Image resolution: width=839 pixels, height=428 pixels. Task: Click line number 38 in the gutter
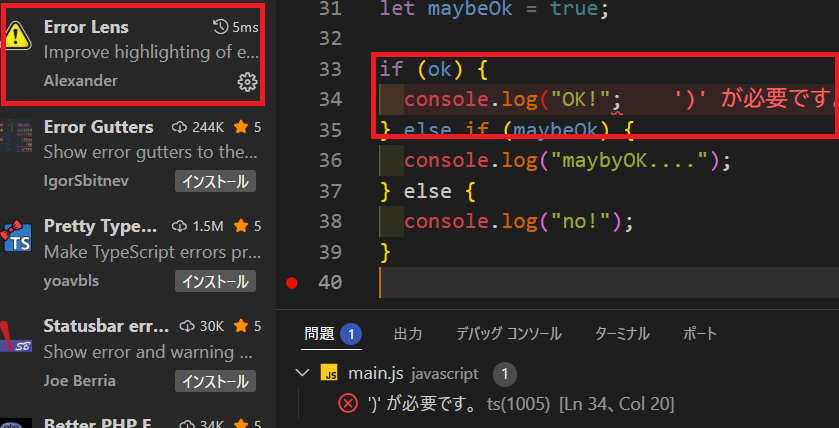point(330,221)
